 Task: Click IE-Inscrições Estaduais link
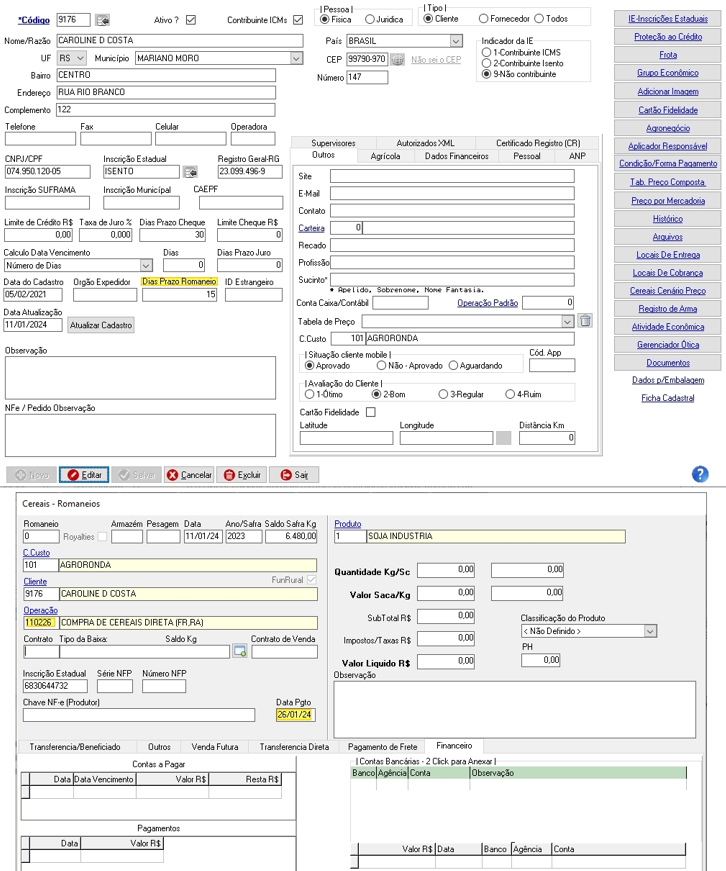pyautogui.click(x=668, y=19)
